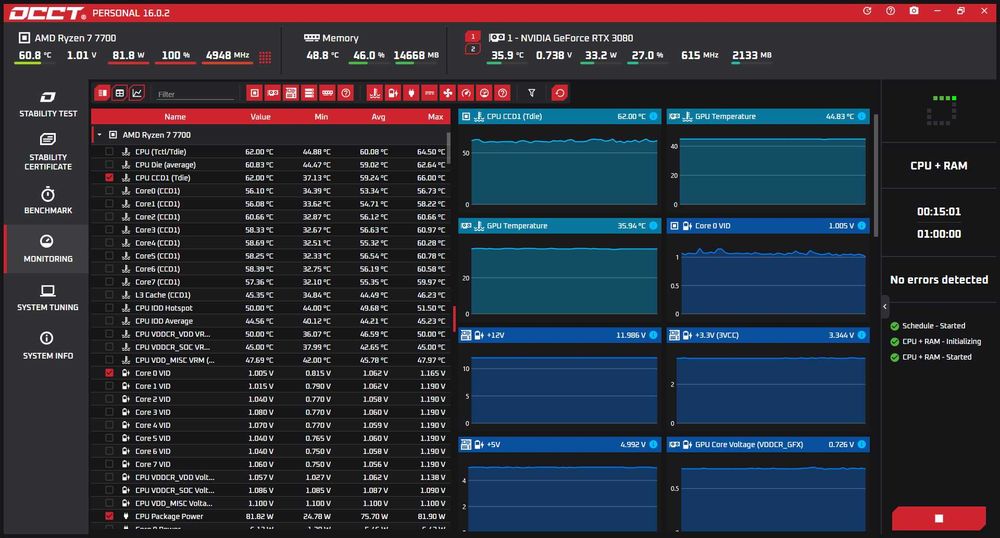Stop the running test with red button
The width and height of the screenshot is (1000, 538).
tap(939, 518)
